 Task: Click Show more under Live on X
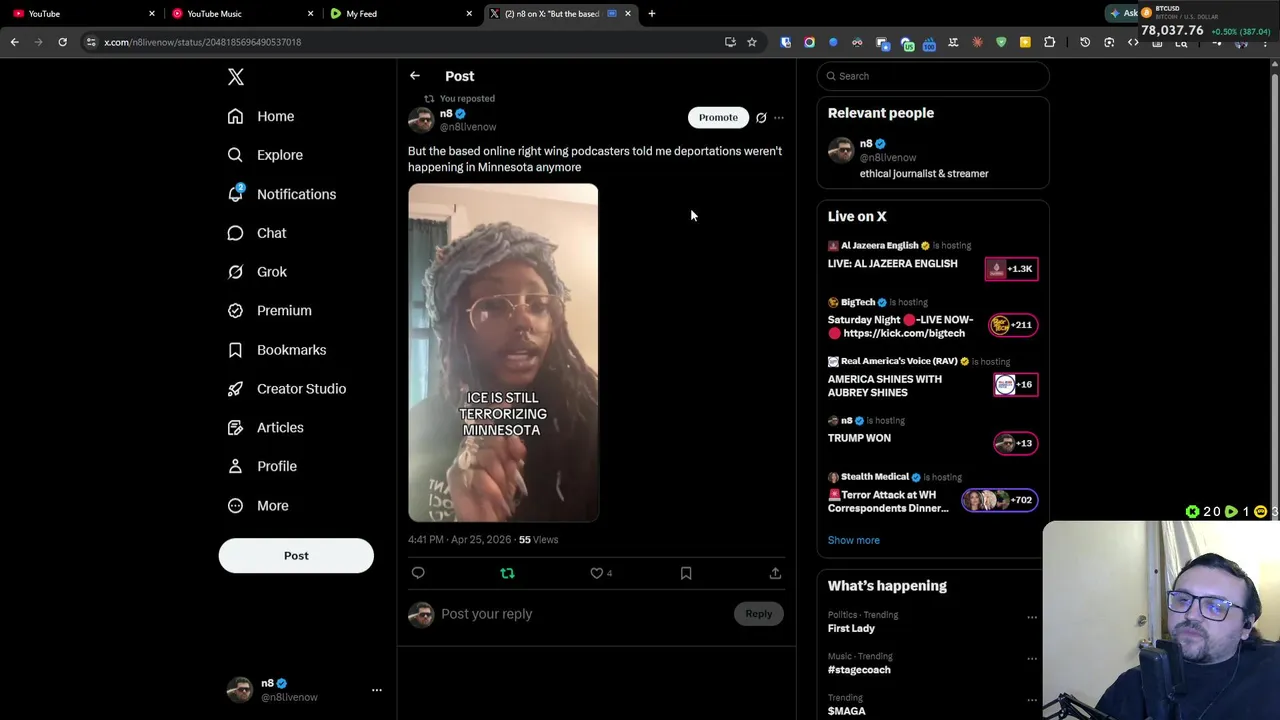[x=854, y=540]
